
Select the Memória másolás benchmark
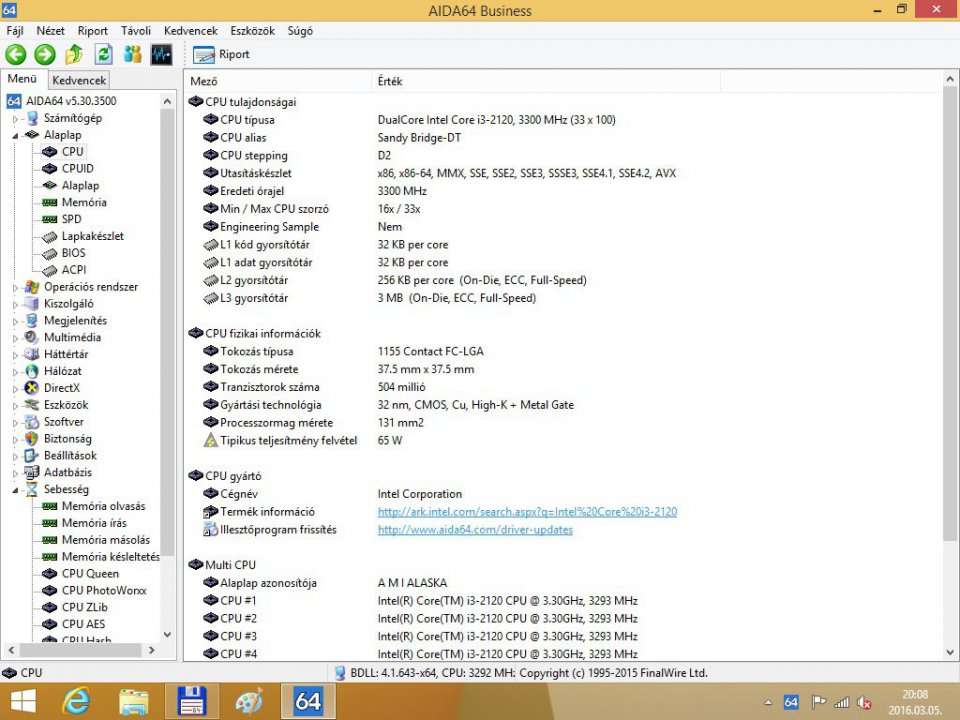pyautogui.click(x=106, y=540)
